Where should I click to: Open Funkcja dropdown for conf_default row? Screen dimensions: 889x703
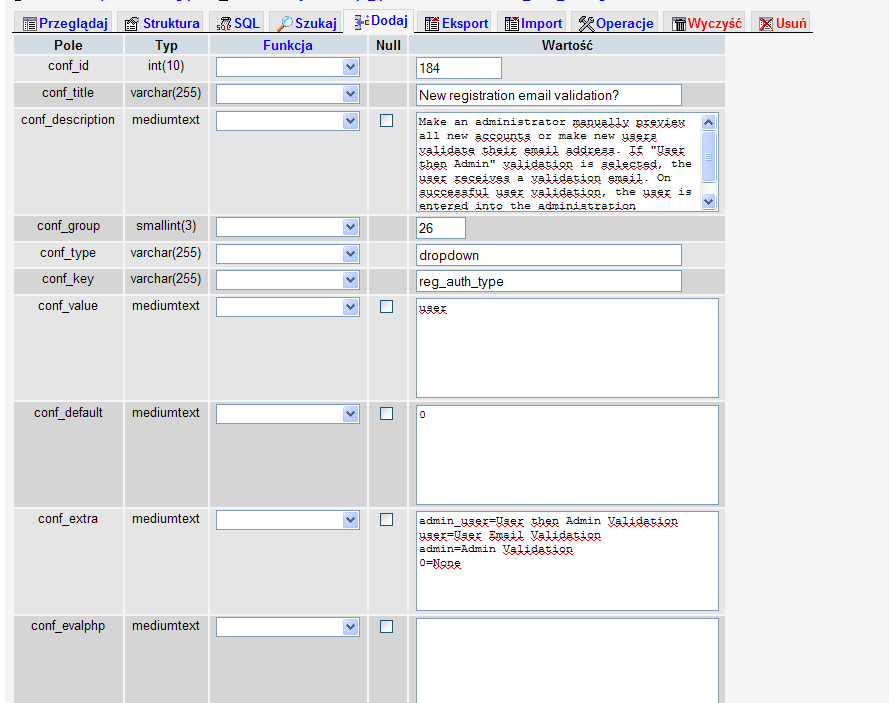[288, 414]
